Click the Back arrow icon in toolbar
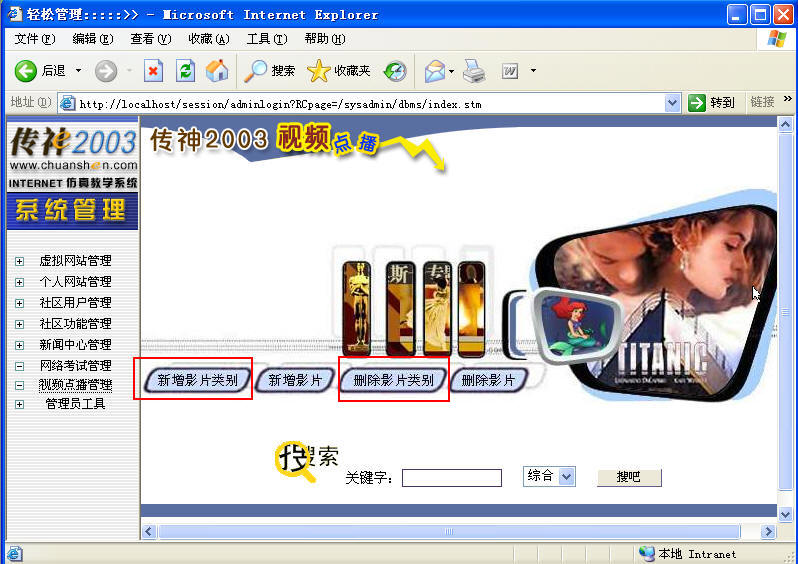 26,71
